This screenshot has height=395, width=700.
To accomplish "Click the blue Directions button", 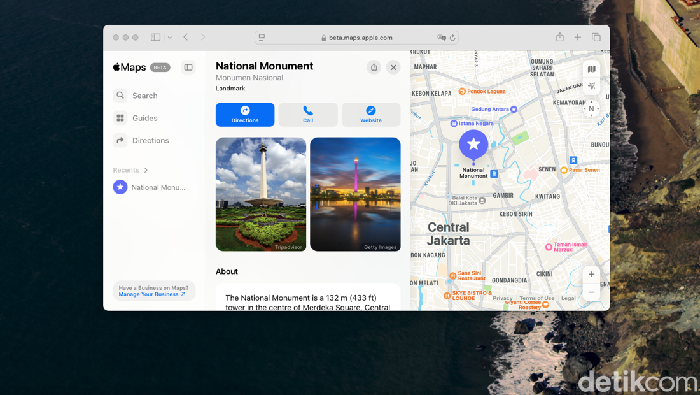I will pos(245,115).
